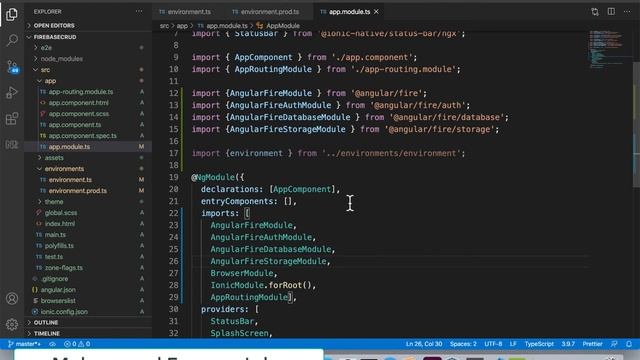
Task: Click the errors and warnings count
Action: 77,344
